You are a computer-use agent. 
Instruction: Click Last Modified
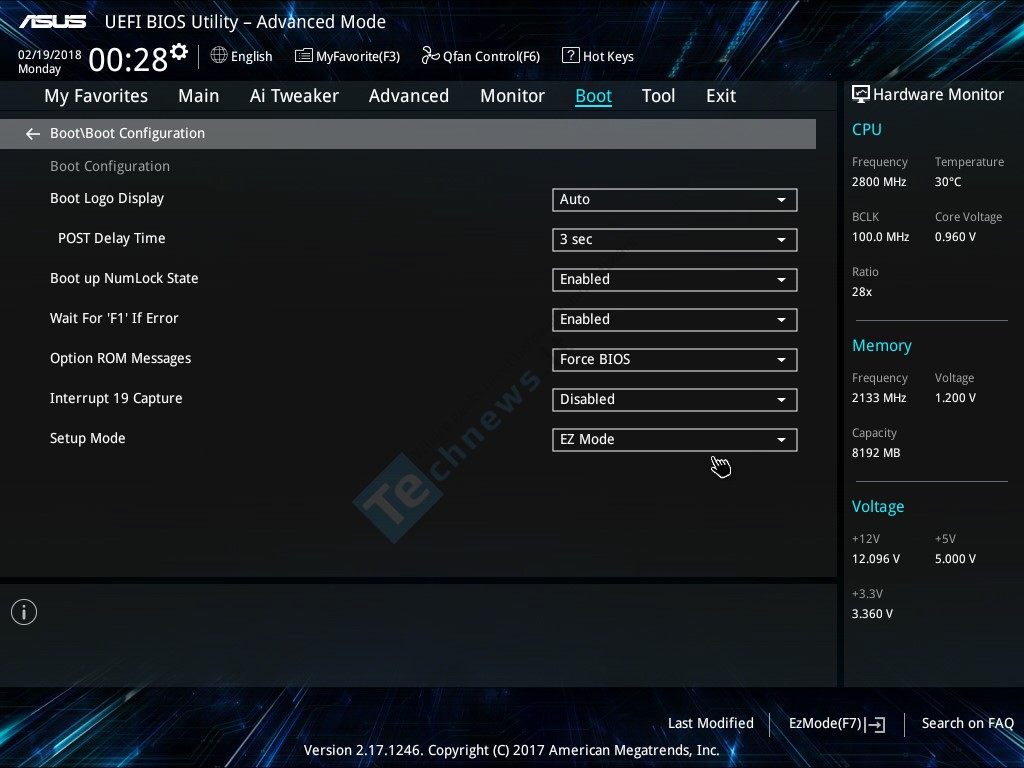(x=711, y=723)
